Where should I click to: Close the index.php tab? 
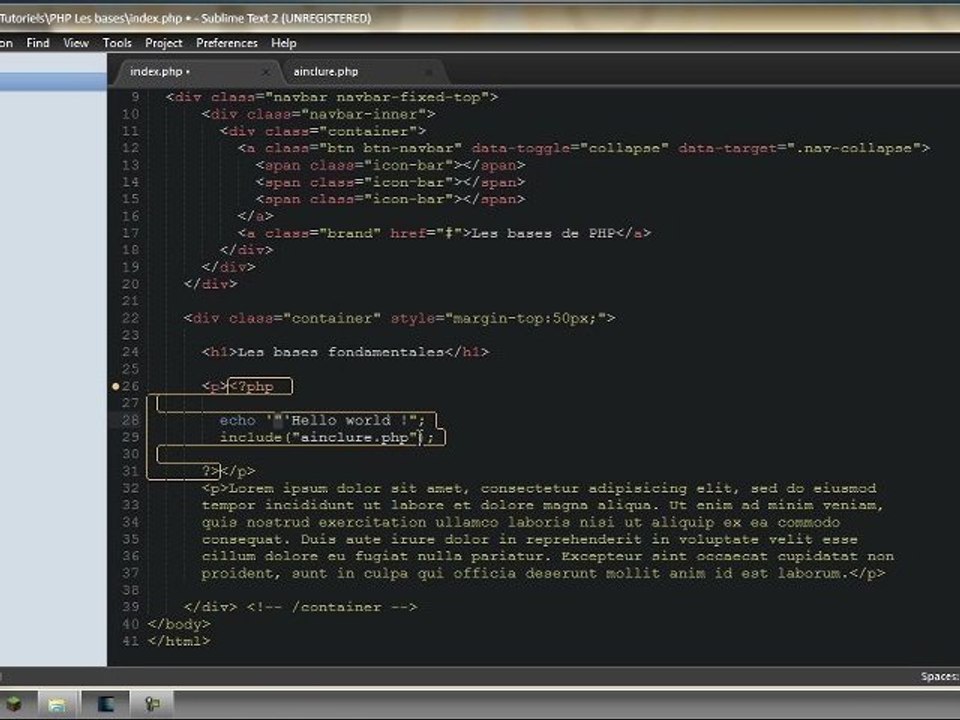click(x=266, y=72)
